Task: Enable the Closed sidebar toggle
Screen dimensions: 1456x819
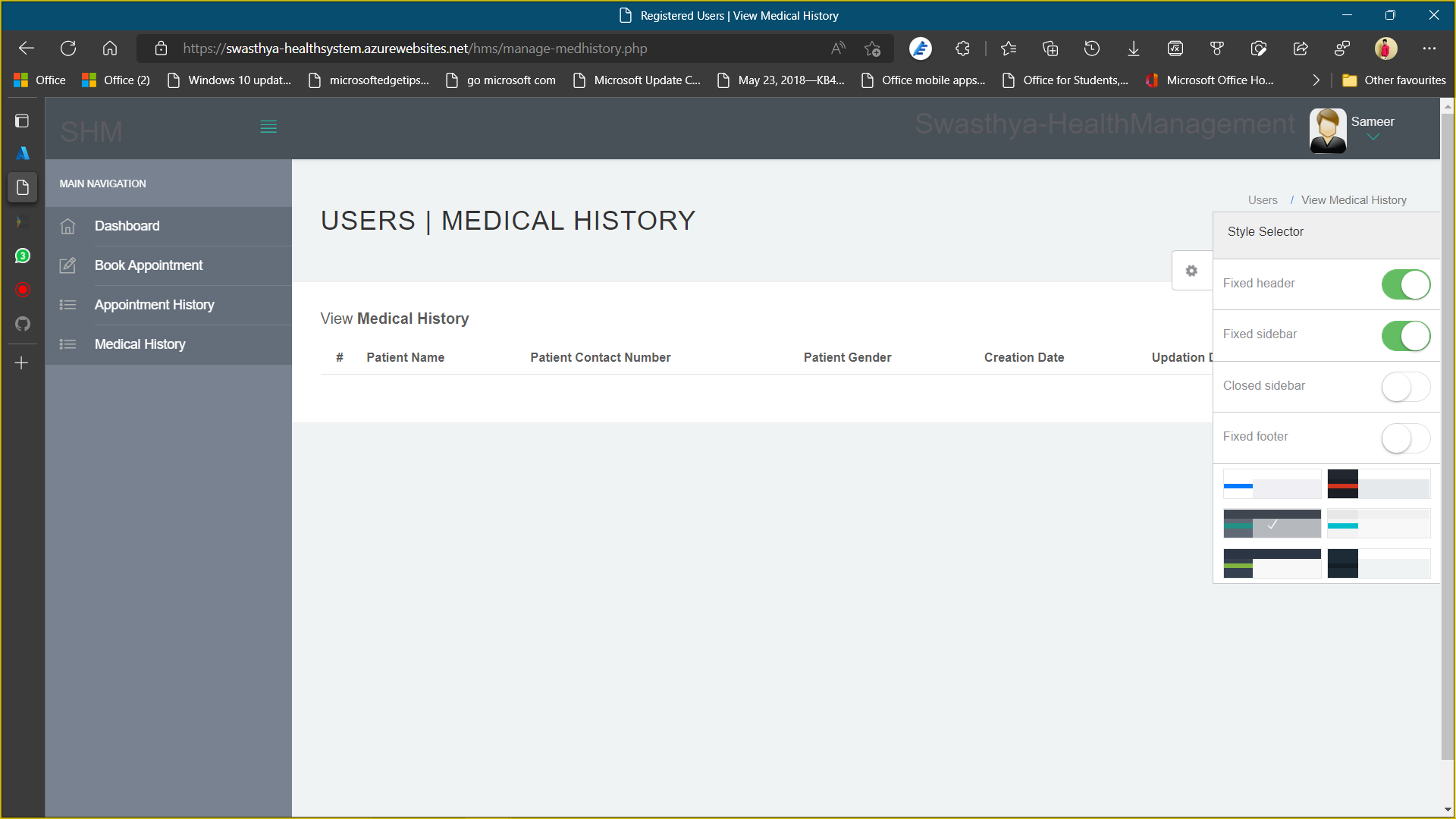Action: [1406, 387]
